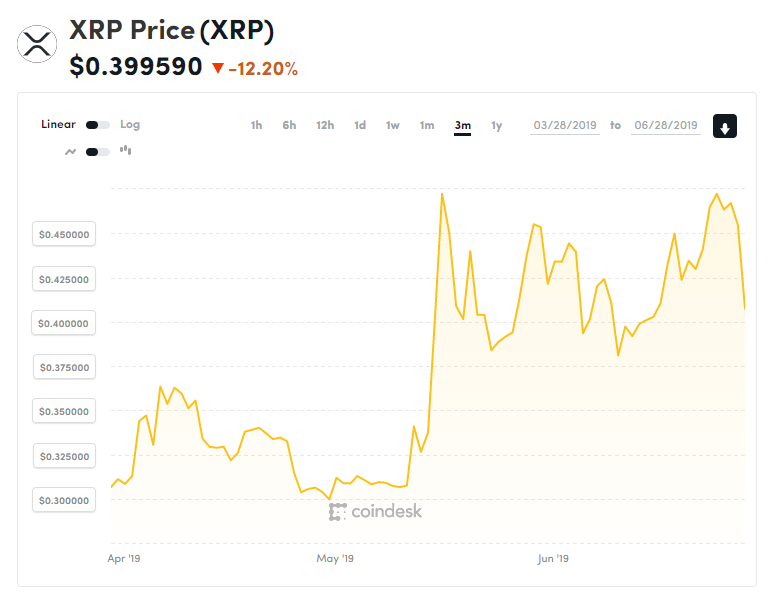774x596 pixels.
Task: Toggle the line/candlestick chart switch
Action: [x=98, y=152]
